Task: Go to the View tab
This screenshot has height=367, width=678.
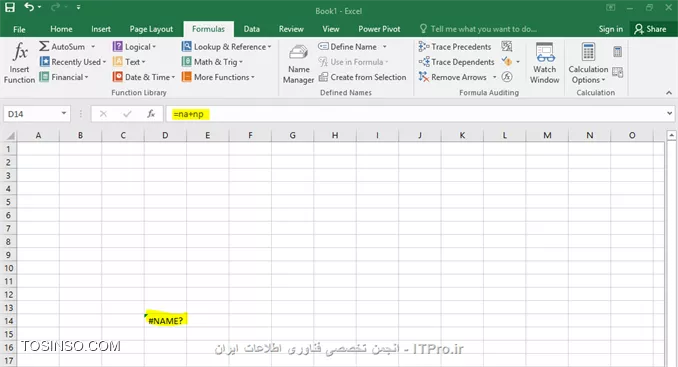Action: (x=330, y=29)
